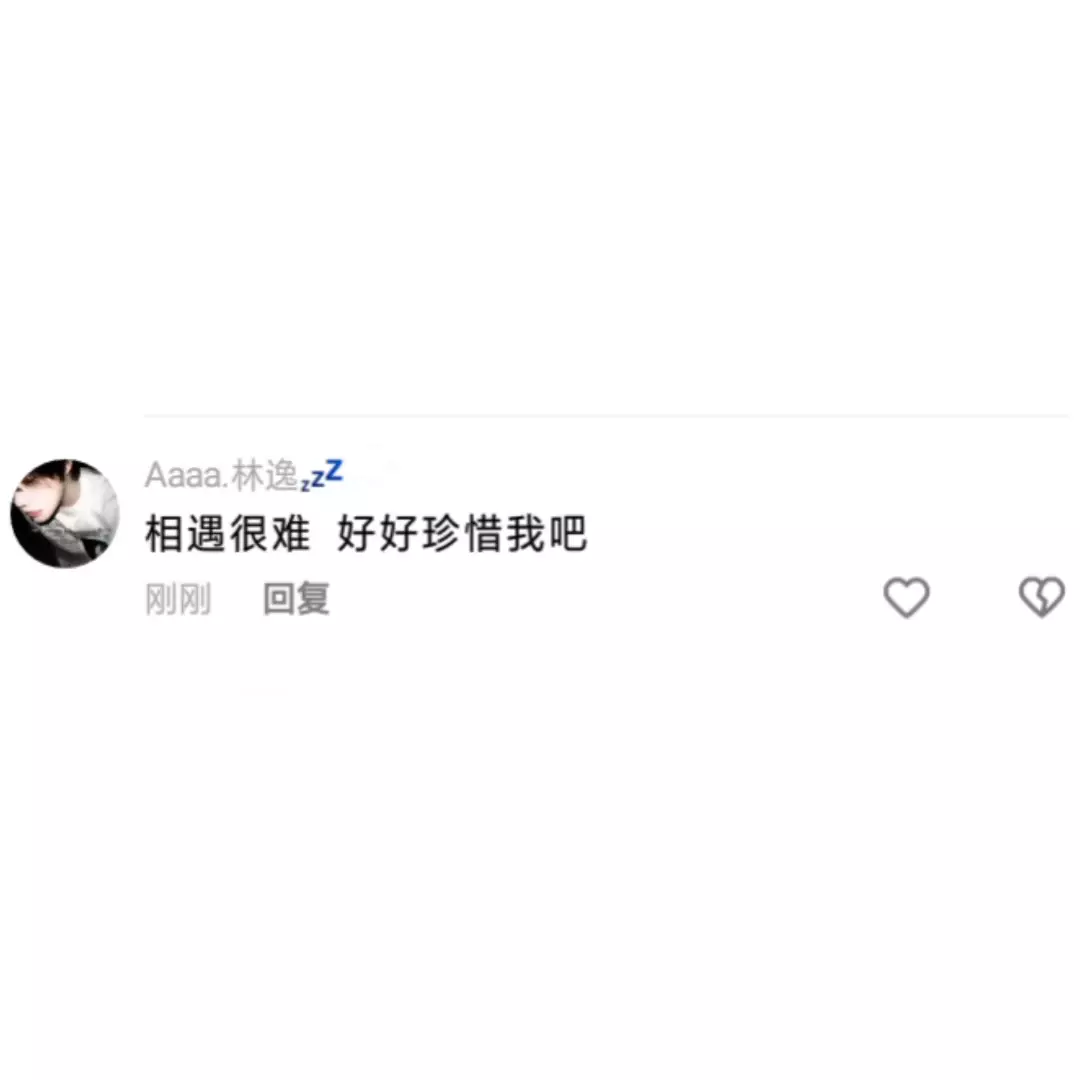Click the posted-time label next to 回复
Viewport: 1080px width, 1080px height.
pyautogui.click(x=178, y=599)
